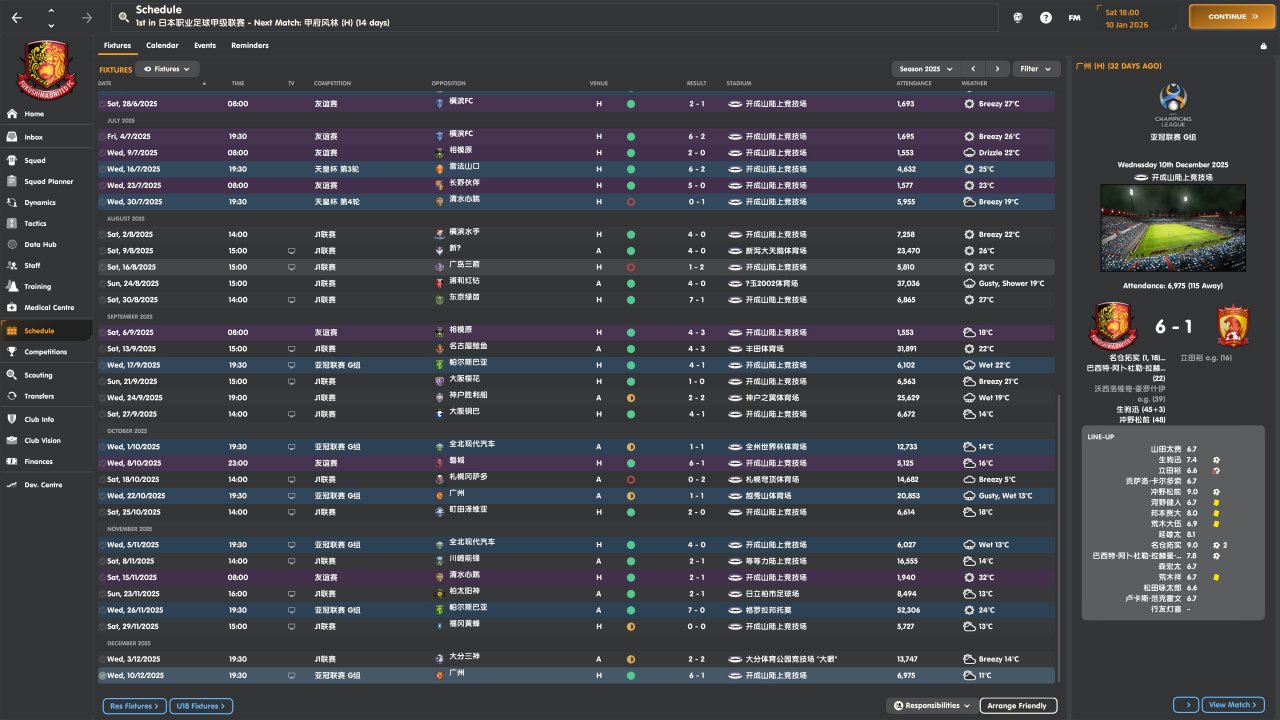The image size is (1280, 720).
Task: Click the back navigation arrow
Action: 17,17
